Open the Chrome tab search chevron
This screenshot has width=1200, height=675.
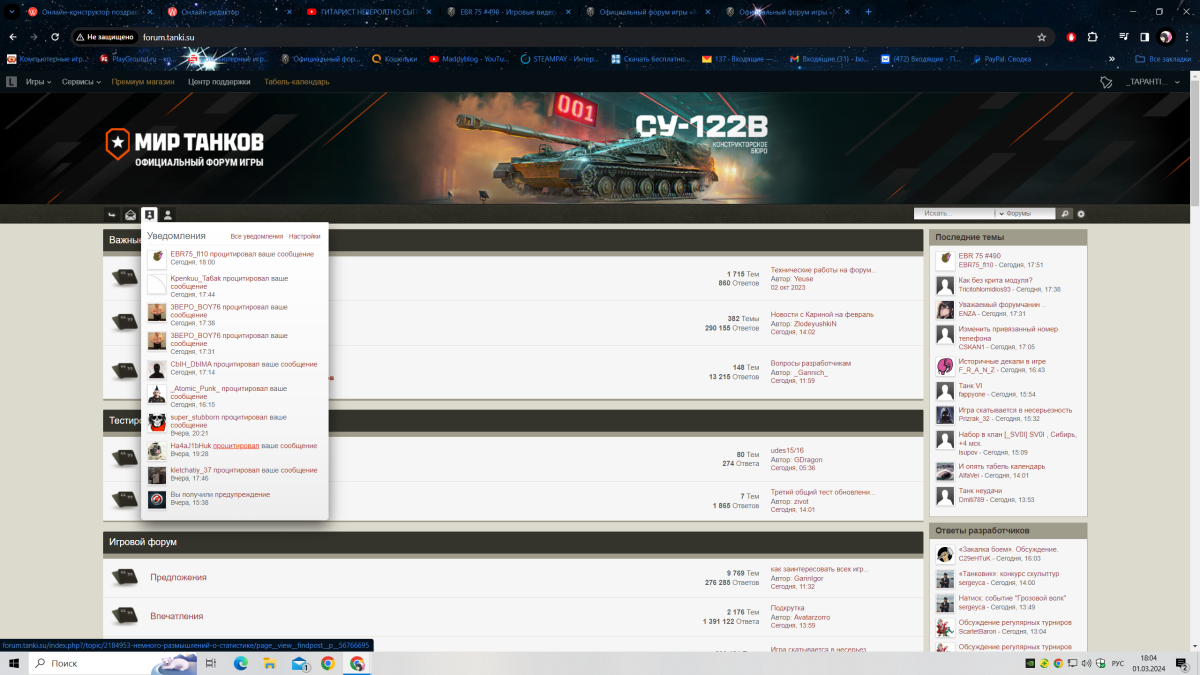13,11
